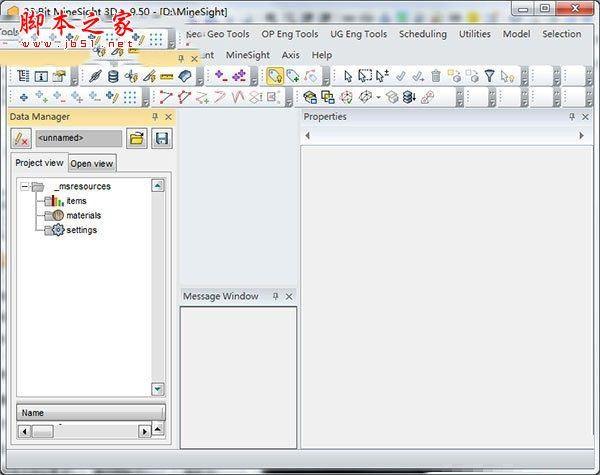This screenshot has width=600, height=475.
Task: Click the Properties panel right arrow
Action: click(x=581, y=136)
